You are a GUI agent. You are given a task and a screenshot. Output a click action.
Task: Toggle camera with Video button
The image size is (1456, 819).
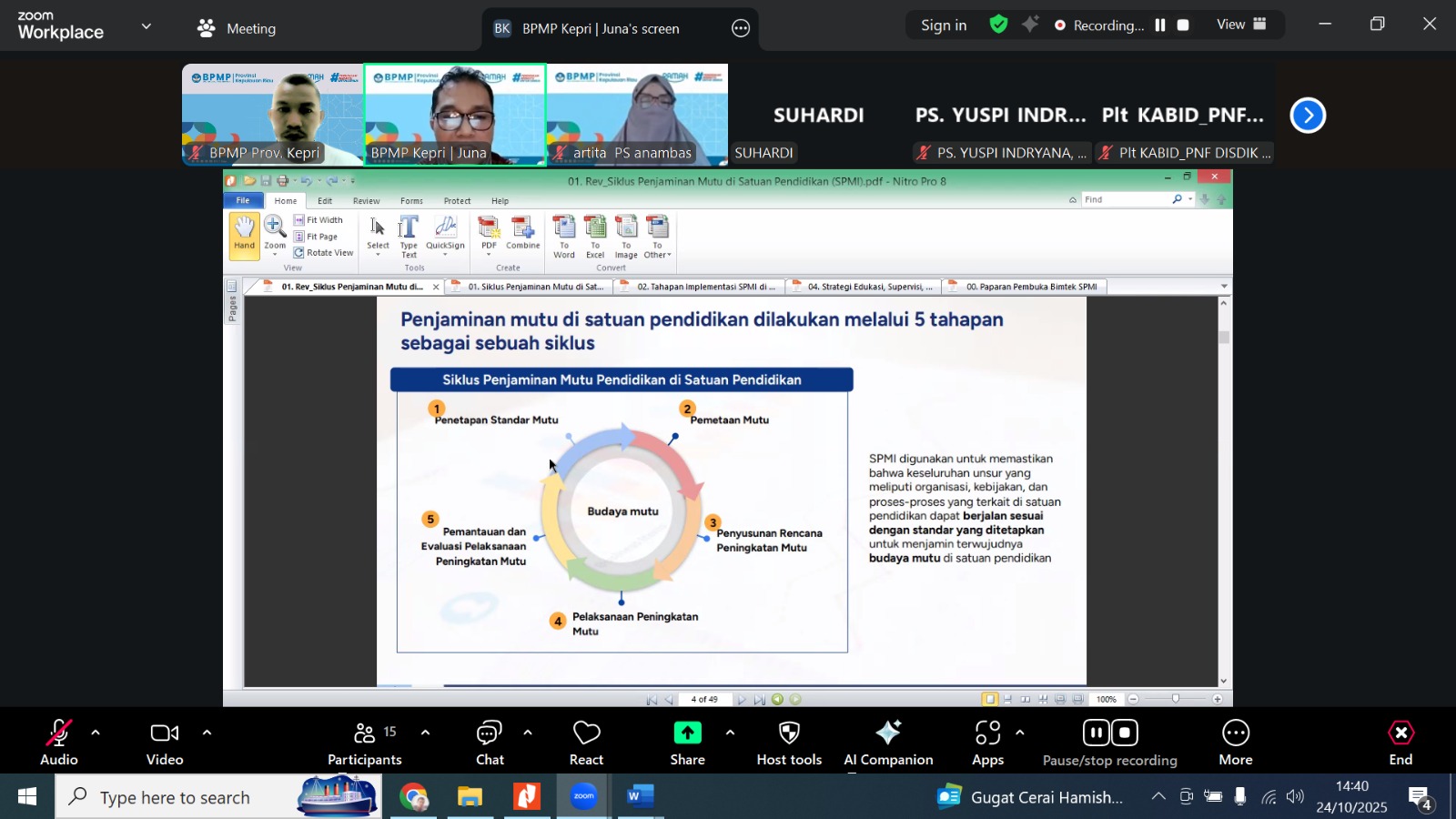tap(165, 743)
